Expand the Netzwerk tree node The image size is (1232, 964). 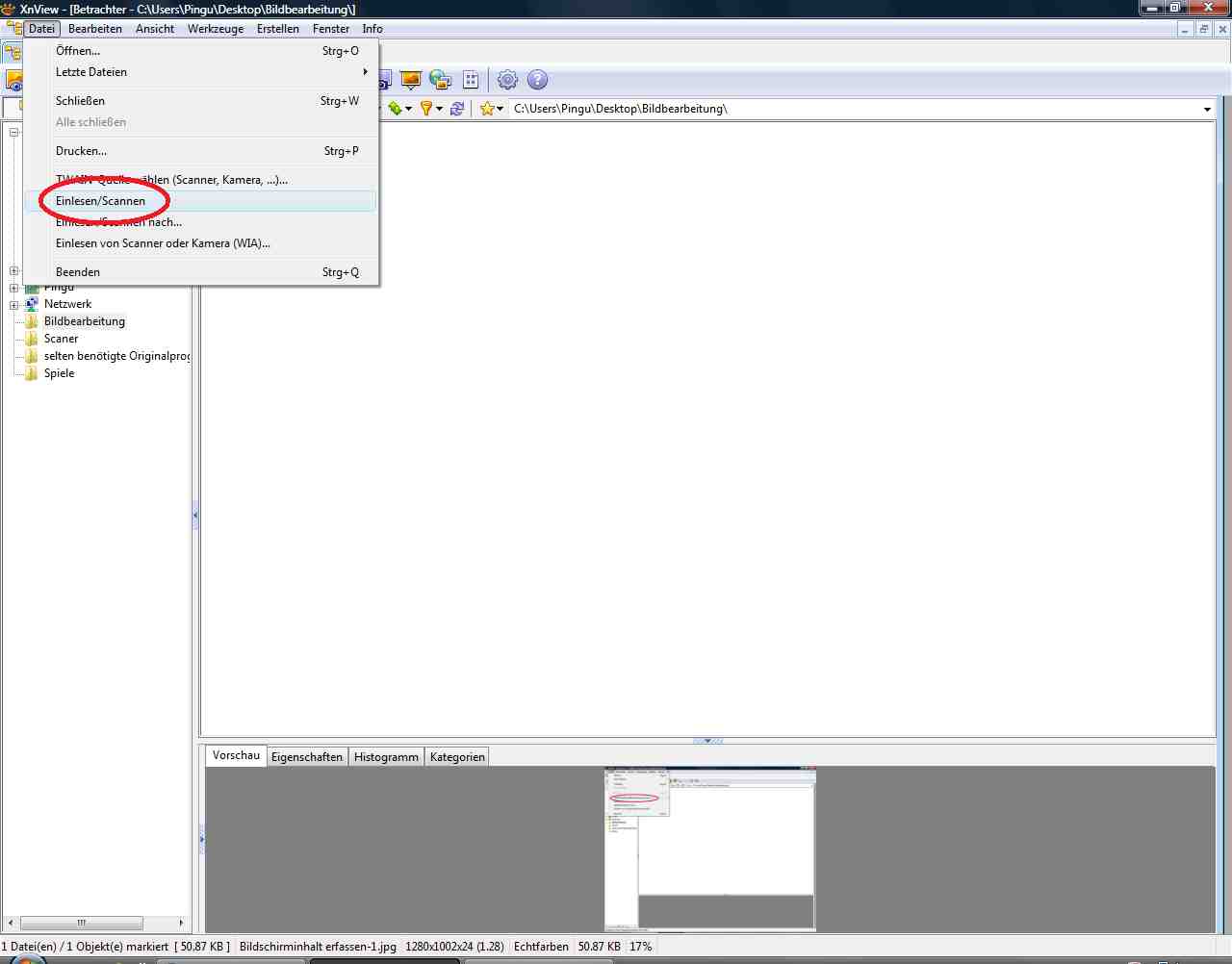tap(14, 305)
